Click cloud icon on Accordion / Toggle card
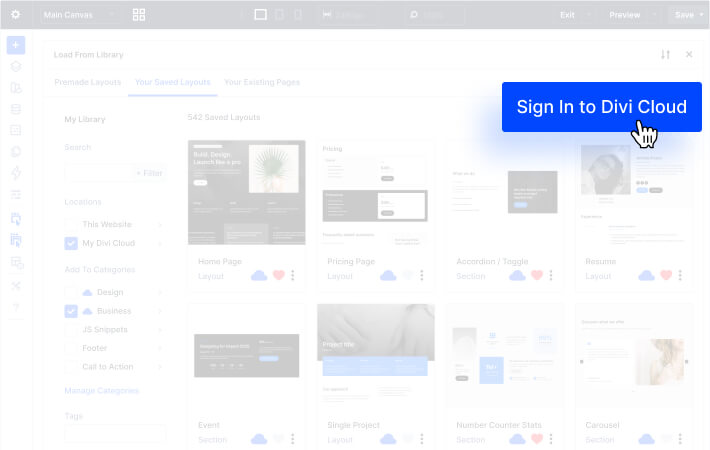 click(517, 275)
